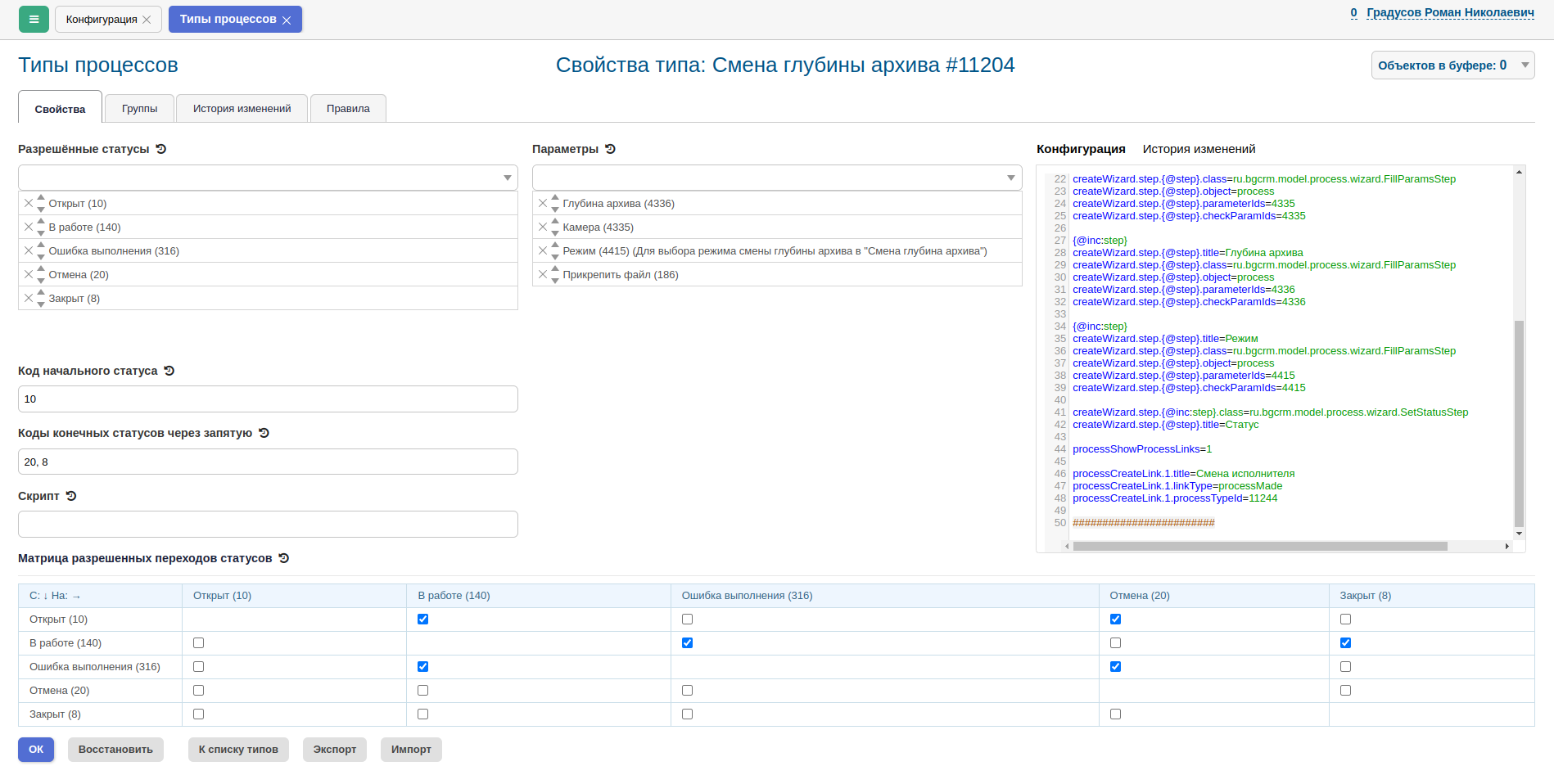
Task: Select the Конфигурация editor tab
Action: point(1081,149)
